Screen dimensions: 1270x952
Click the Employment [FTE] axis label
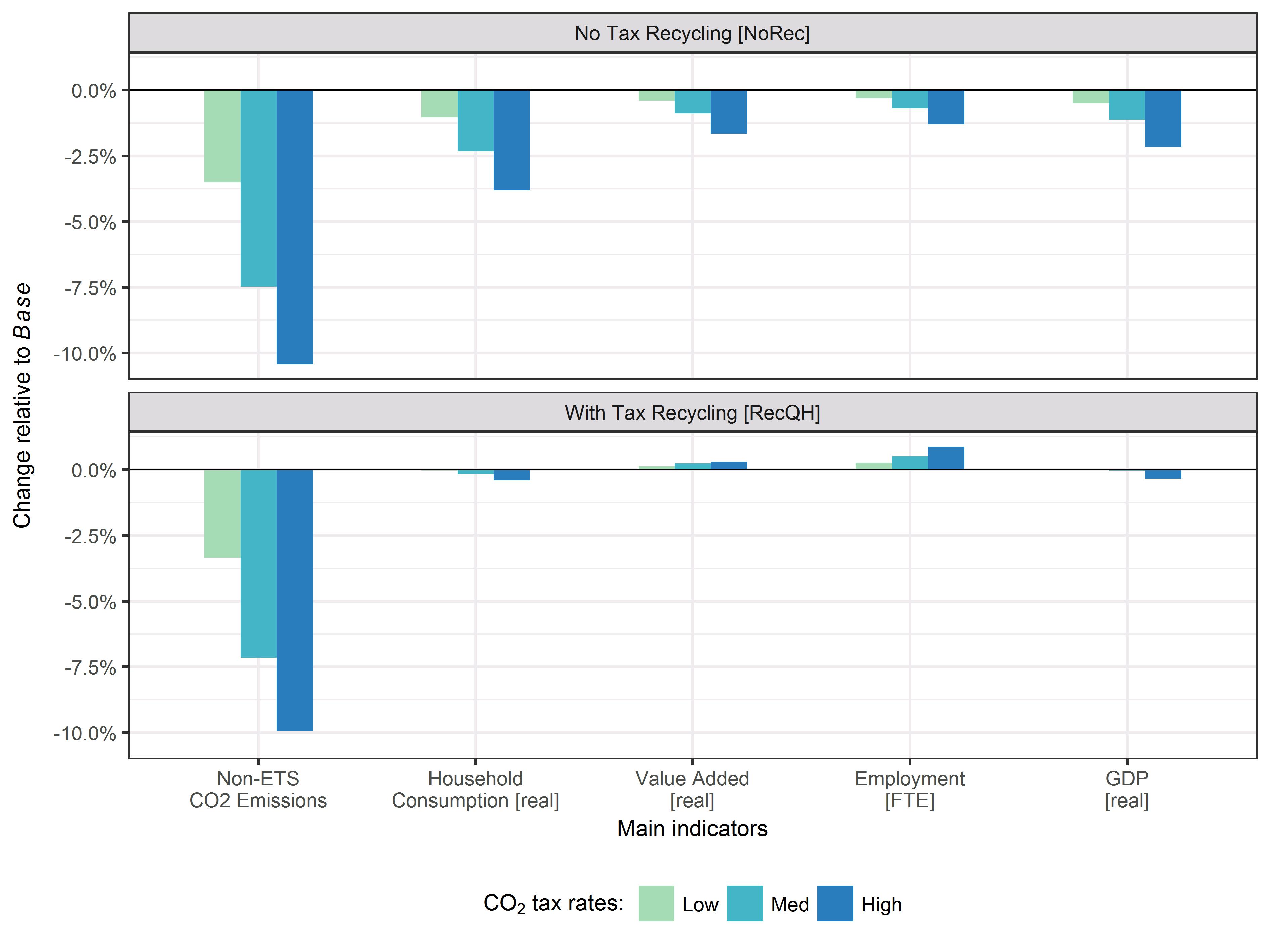tap(909, 789)
